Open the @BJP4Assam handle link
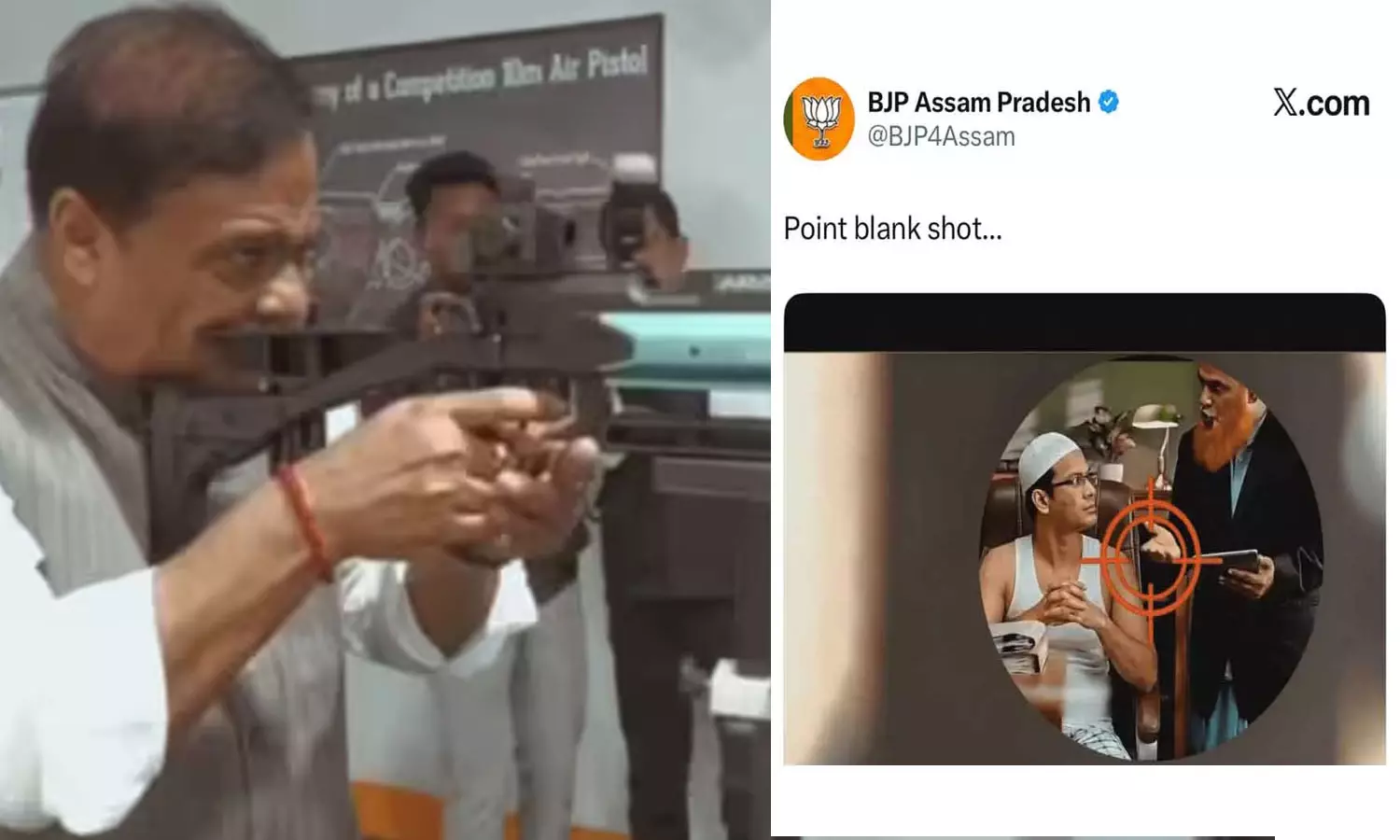The height and width of the screenshot is (840, 1400). [941, 137]
